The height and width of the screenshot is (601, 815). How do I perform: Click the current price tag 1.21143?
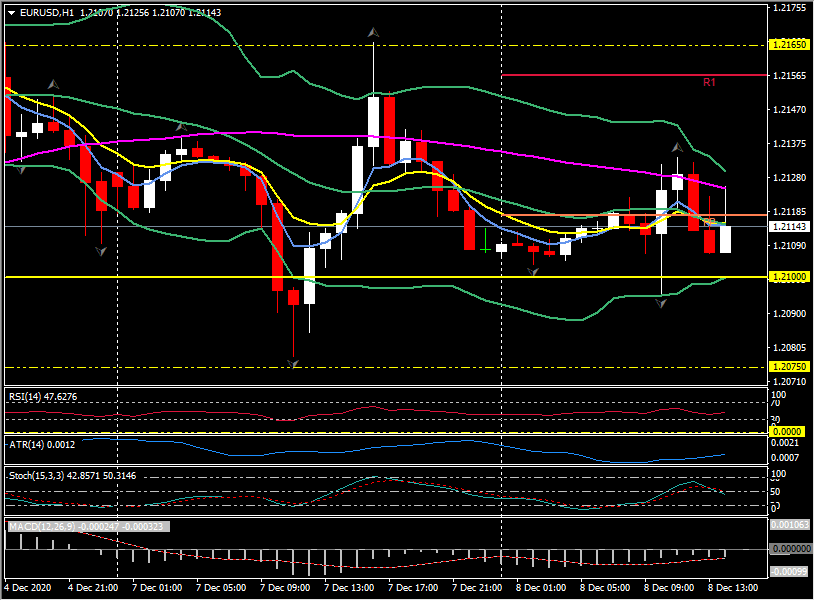[789, 227]
